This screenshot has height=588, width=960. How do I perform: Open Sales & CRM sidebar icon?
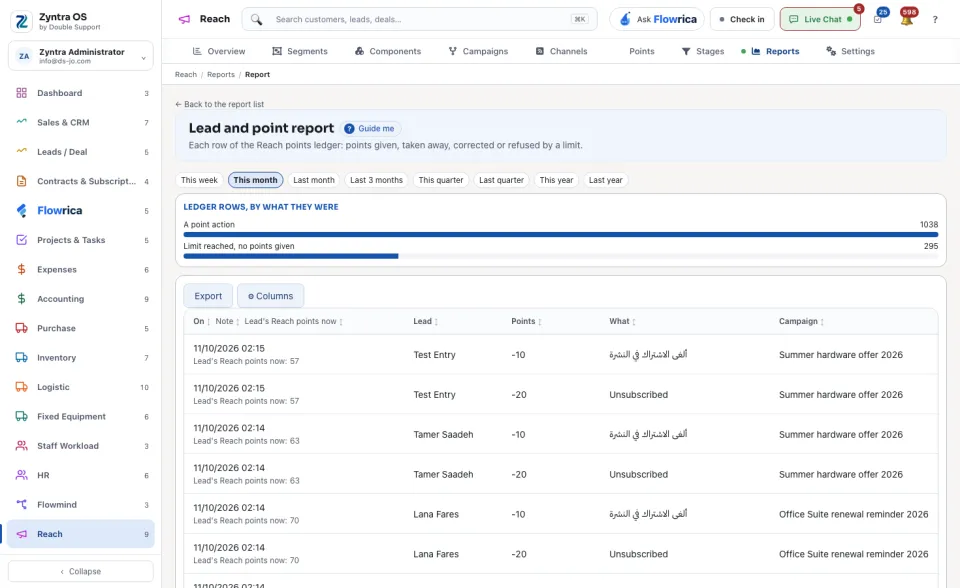pyautogui.click(x=21, y=122)
